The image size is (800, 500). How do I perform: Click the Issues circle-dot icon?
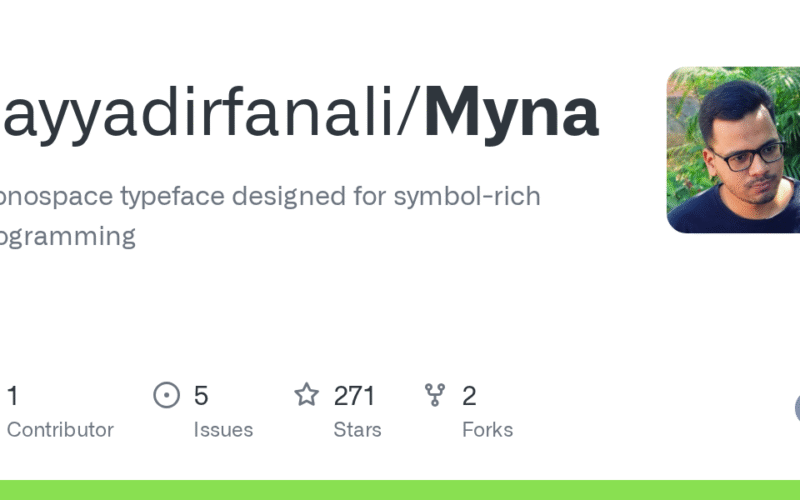pyautogui.click(x=166, y=395)
